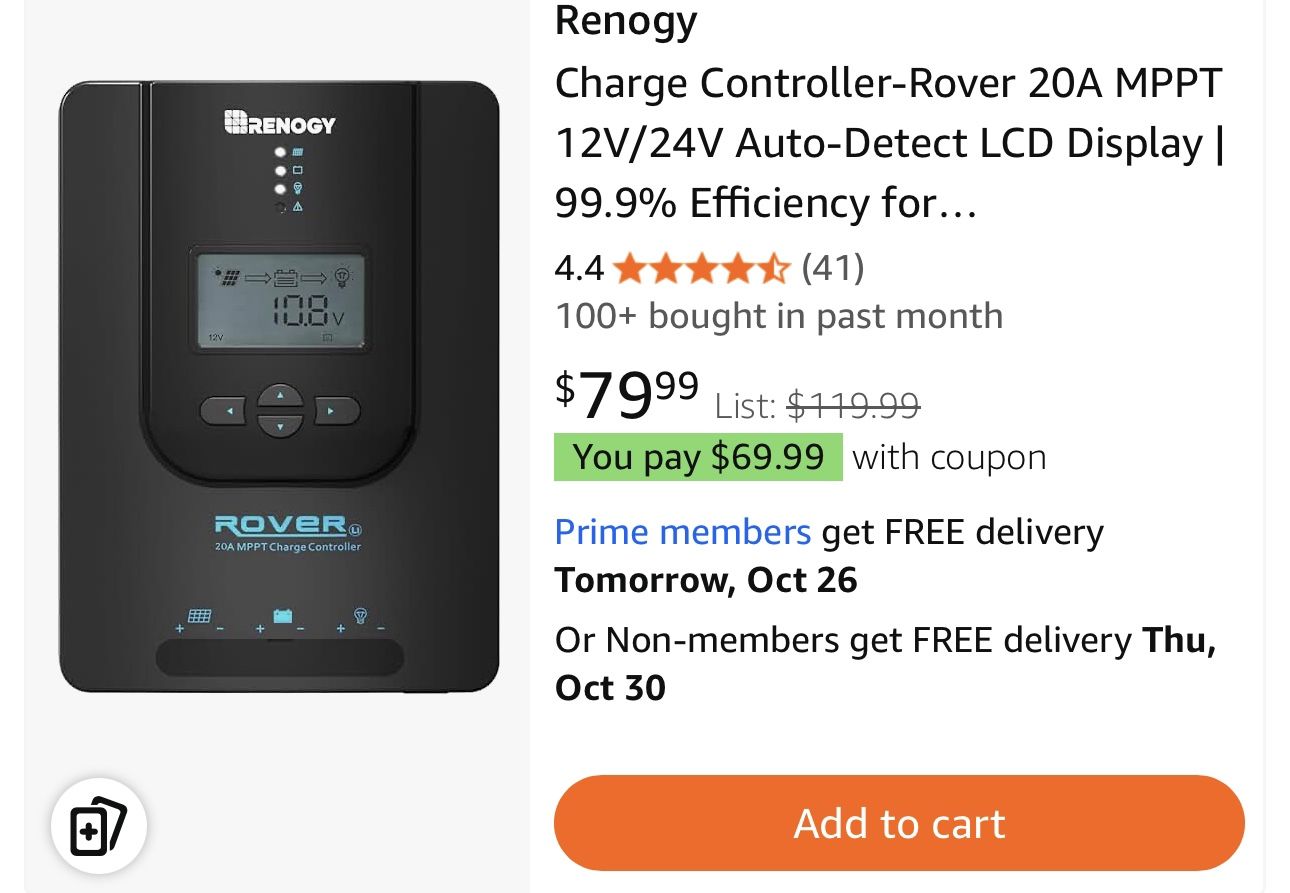The image size is (1290, 893).
Task: Click the $79.99 price
Action: pyautogui.click(x=627, y=394)
